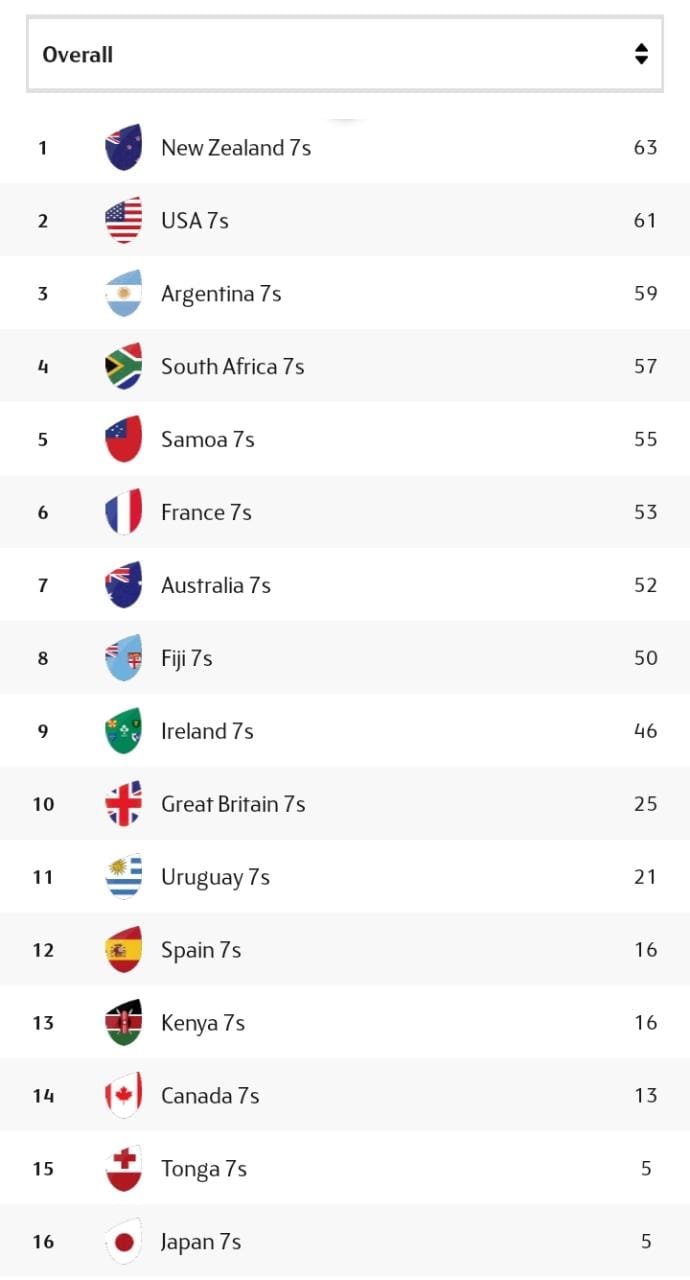Screen dimensions: 690x1280
Task: Open the Australia 7s team link
Action: pyautogui.click(x=216, y=585)
